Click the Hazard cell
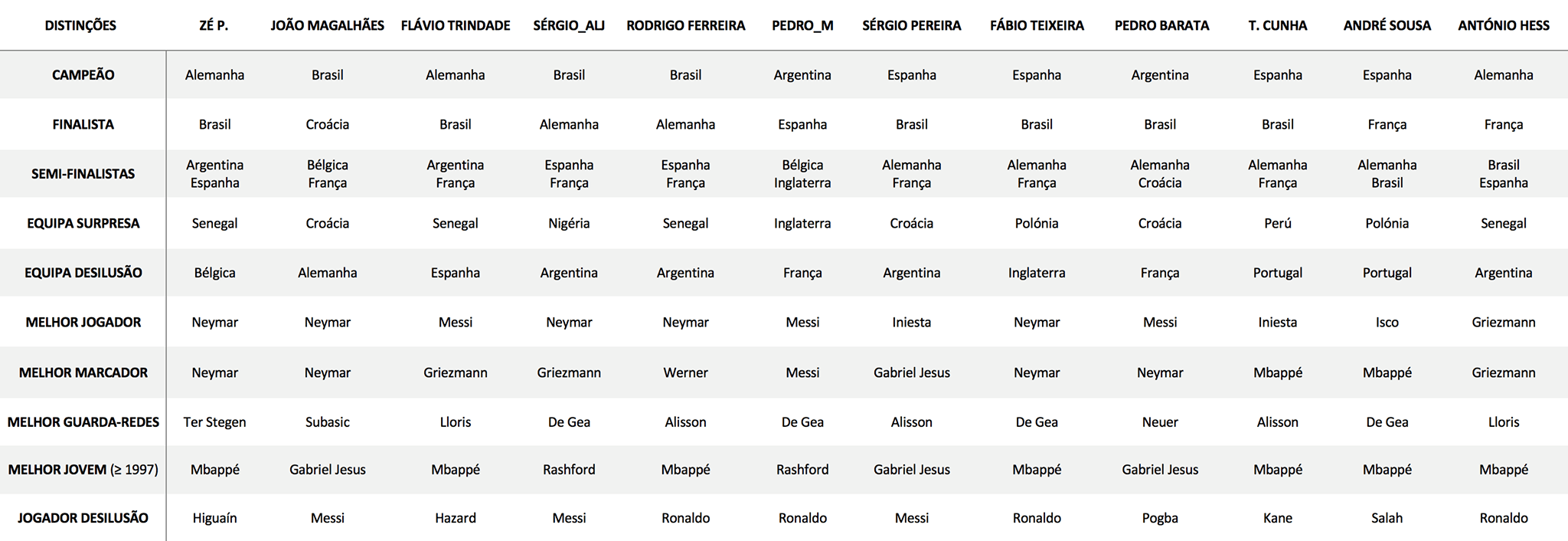This screenshot has width=1568, height=541. click(x=455, y=518)
